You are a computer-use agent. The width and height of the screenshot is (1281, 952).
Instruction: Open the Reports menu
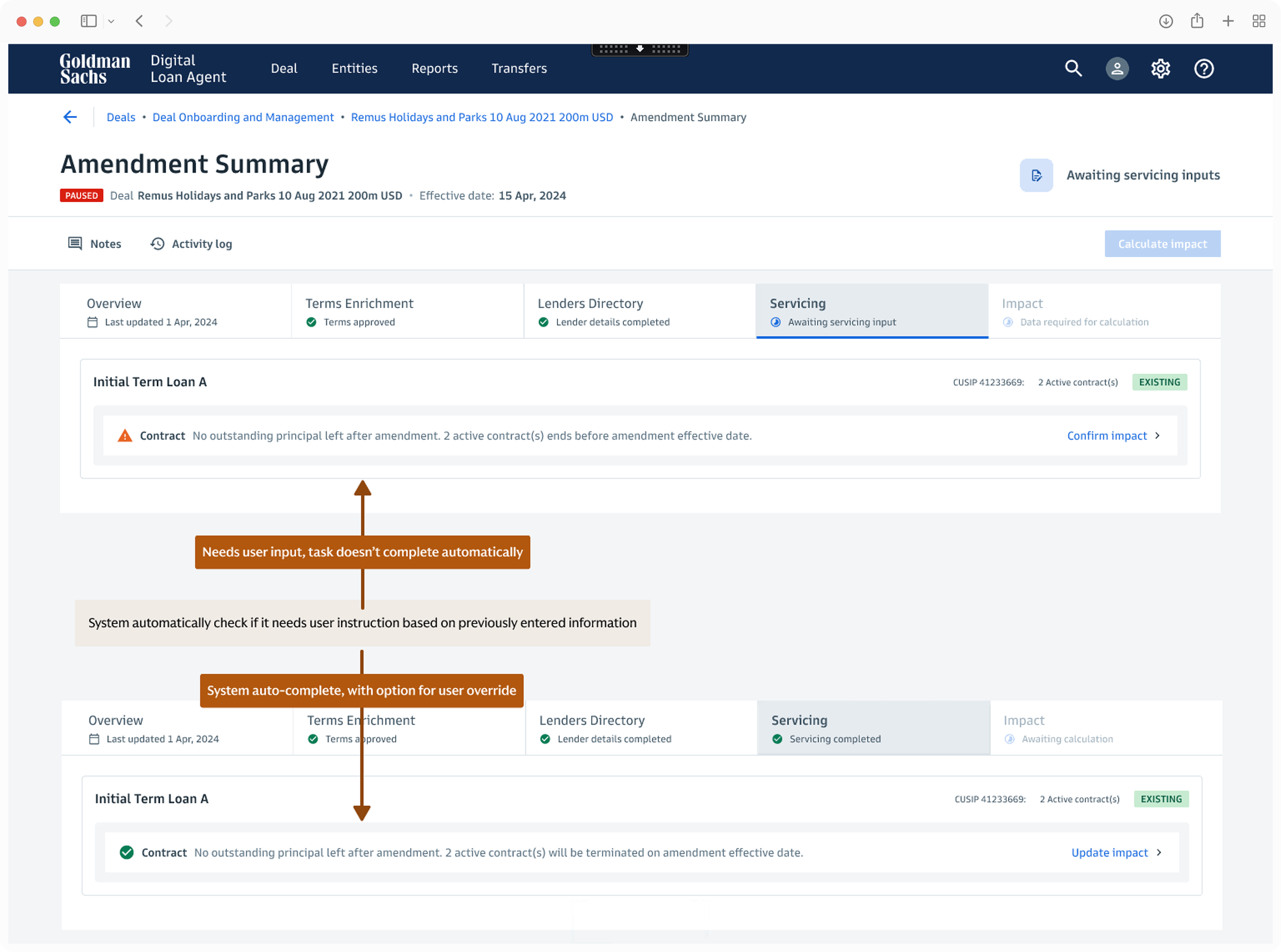click(x=435, y=69)
